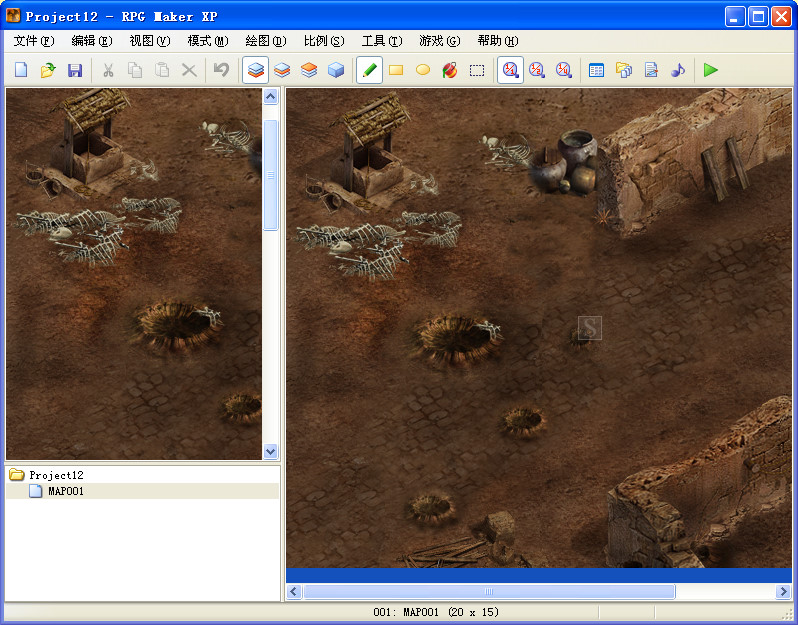Set zoom scale to 1/4
The width and height of the screenshot is (798, 625).
click(563, 70)
